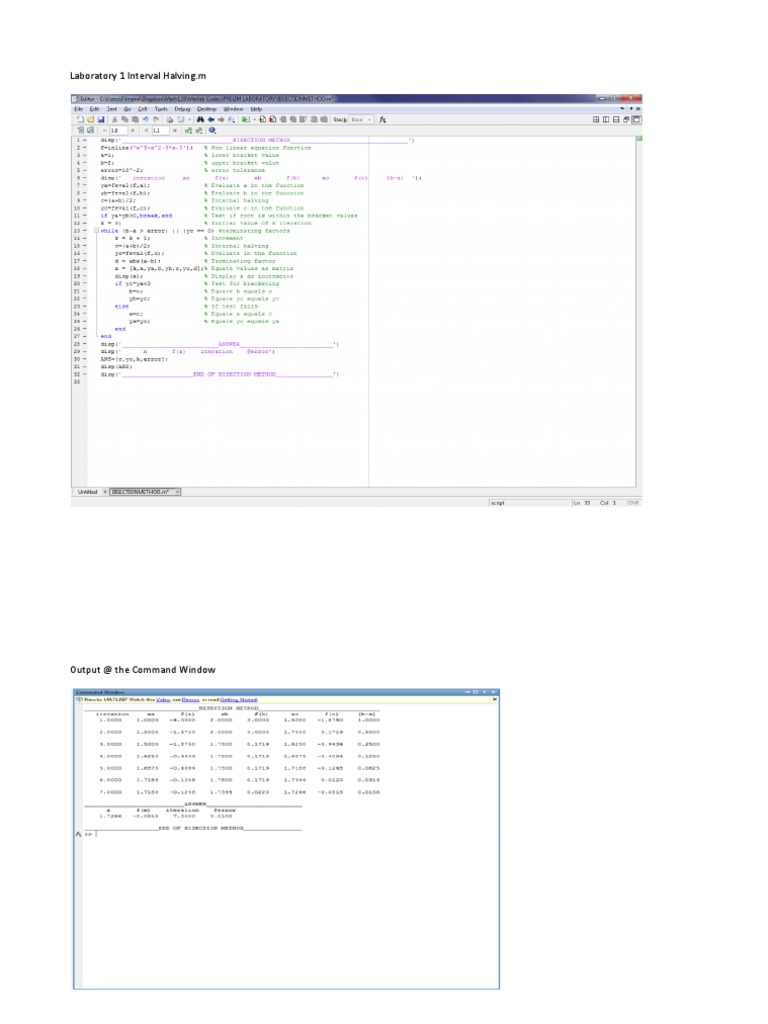Click the Find binoculars icon
The height and width of the screenshot is (1024, 768).
200,120
